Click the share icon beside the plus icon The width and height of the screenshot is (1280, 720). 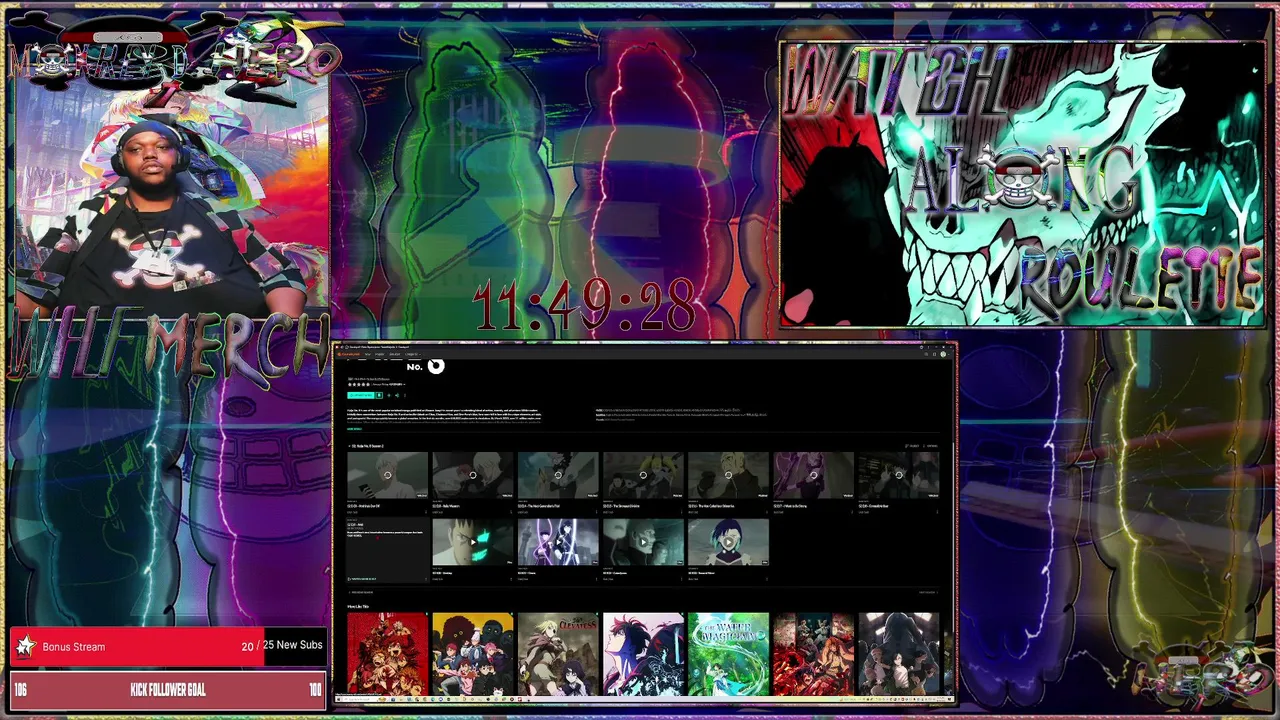397,395
